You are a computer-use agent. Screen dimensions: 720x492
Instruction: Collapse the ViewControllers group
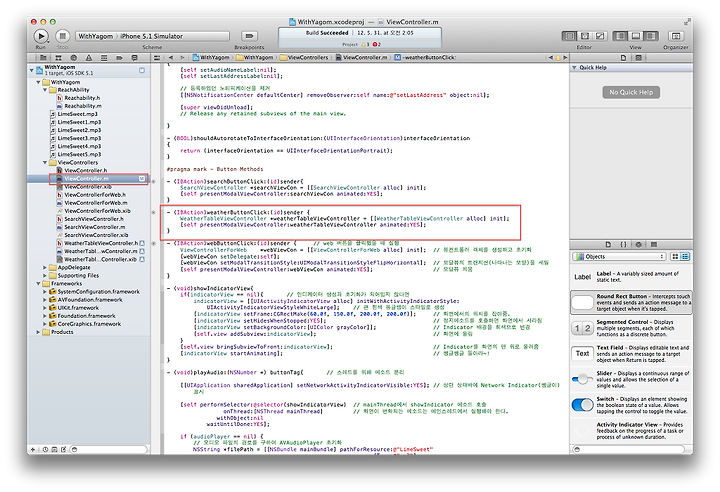[45, 163]
